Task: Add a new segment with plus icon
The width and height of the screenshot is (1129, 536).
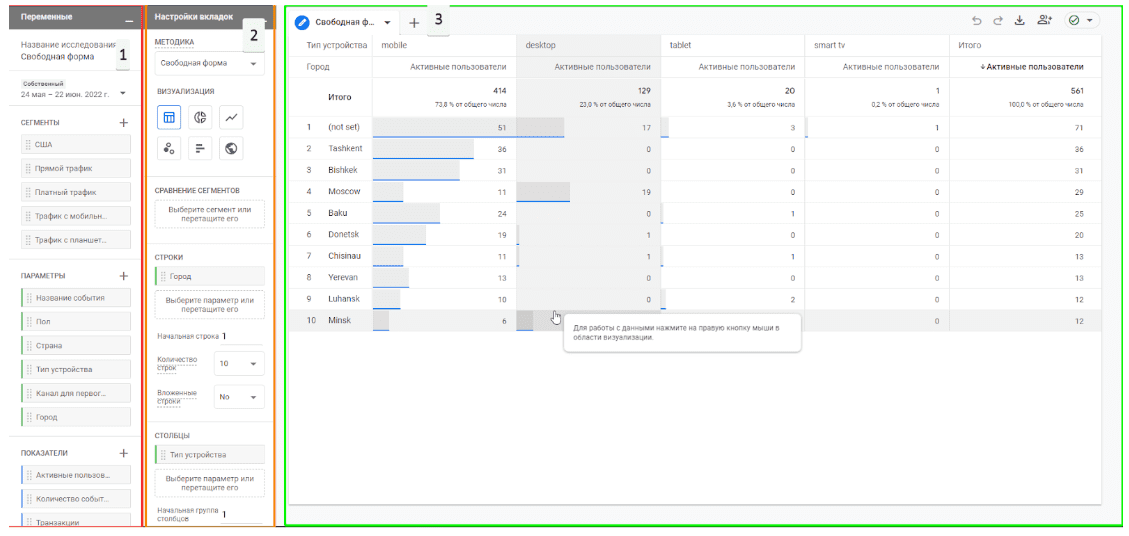Action: [x=123, y=122]
